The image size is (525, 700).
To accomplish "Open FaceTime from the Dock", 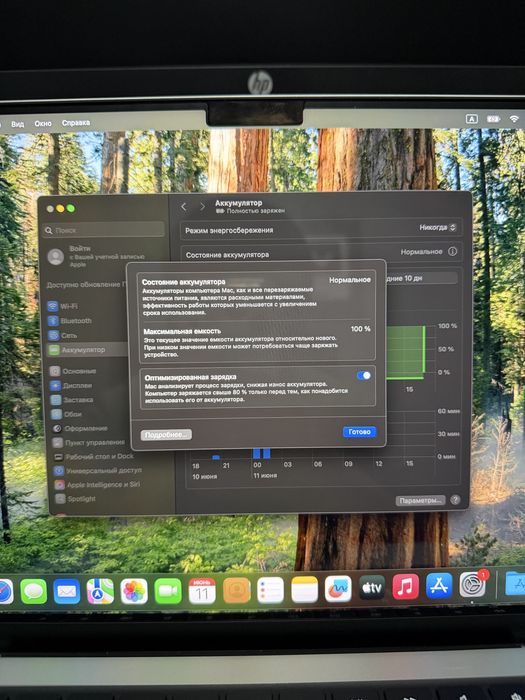I will 168,591.
